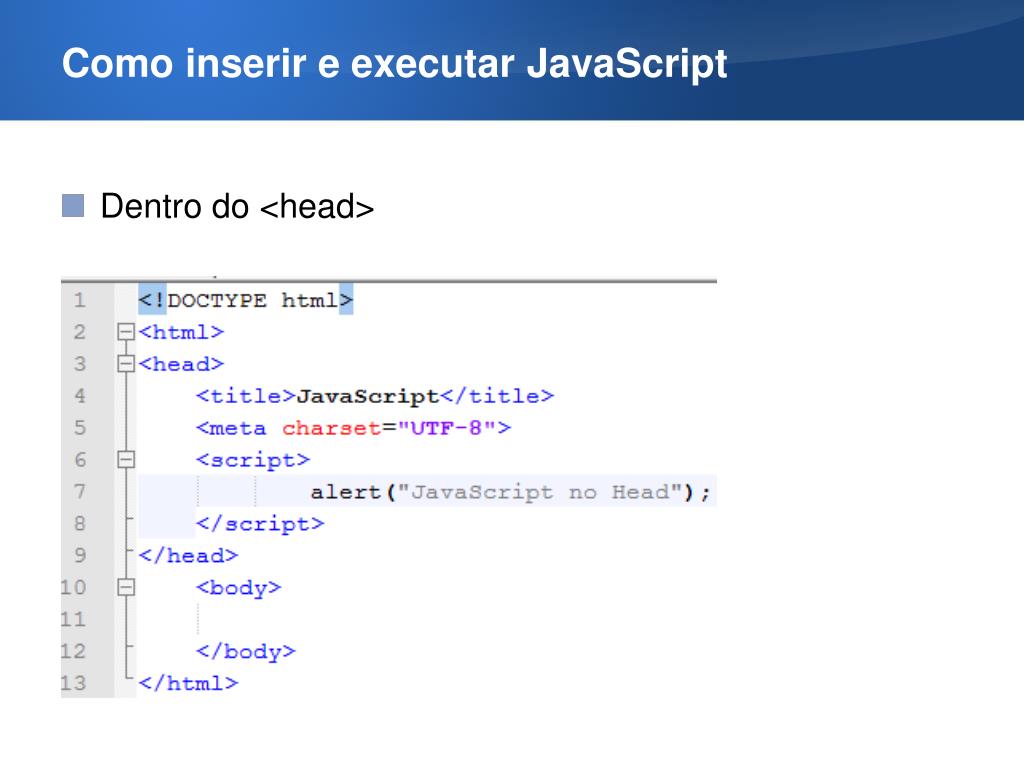Click the empty line 11 inside body

tap(427, 619)
